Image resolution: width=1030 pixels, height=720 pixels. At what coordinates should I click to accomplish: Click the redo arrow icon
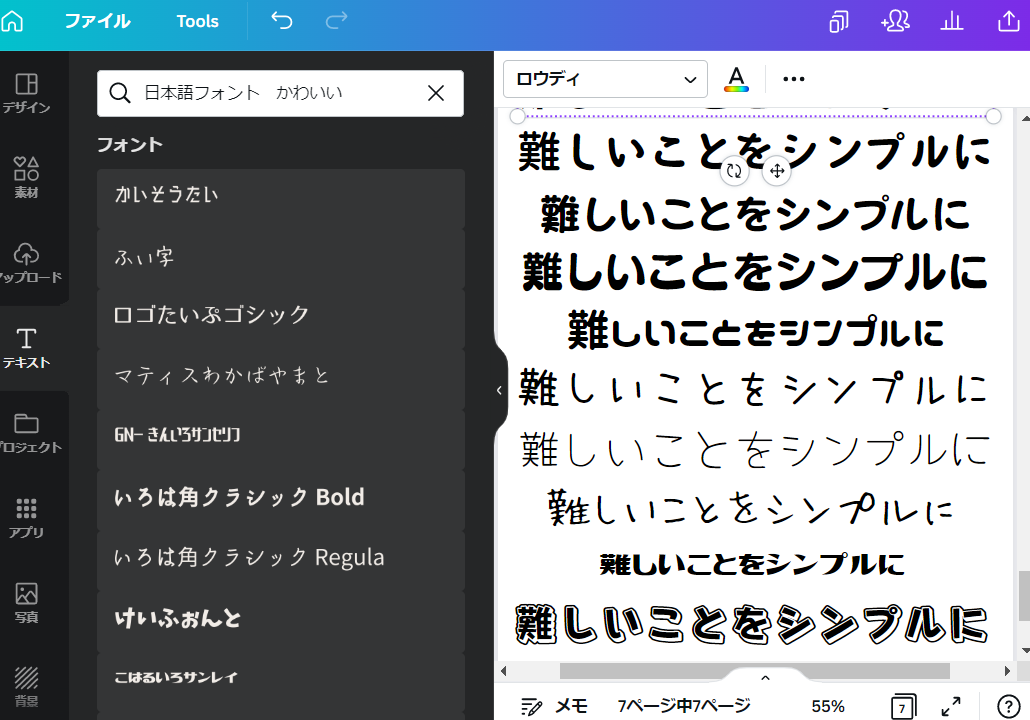[x=337, y=21]
